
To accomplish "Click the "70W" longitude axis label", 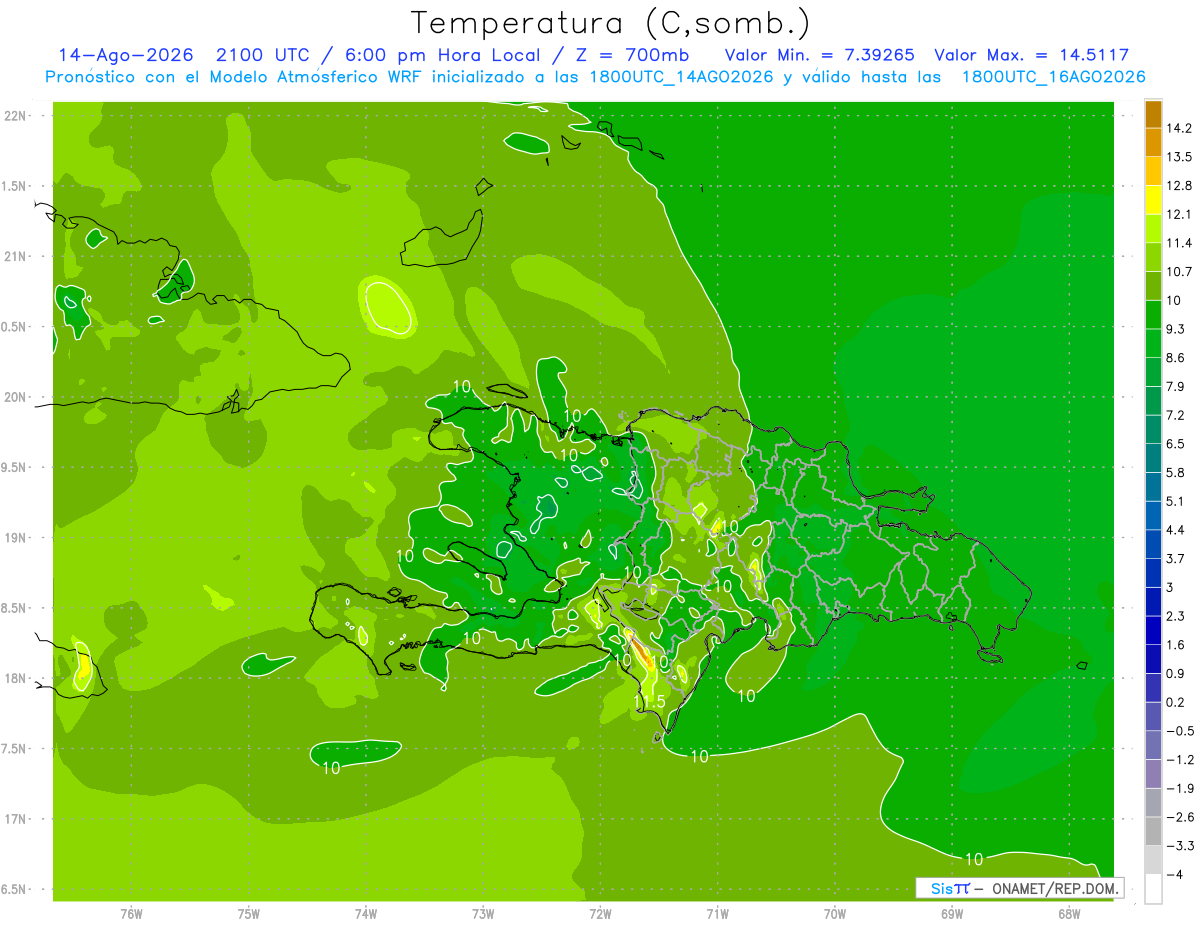I will (835, 914).
